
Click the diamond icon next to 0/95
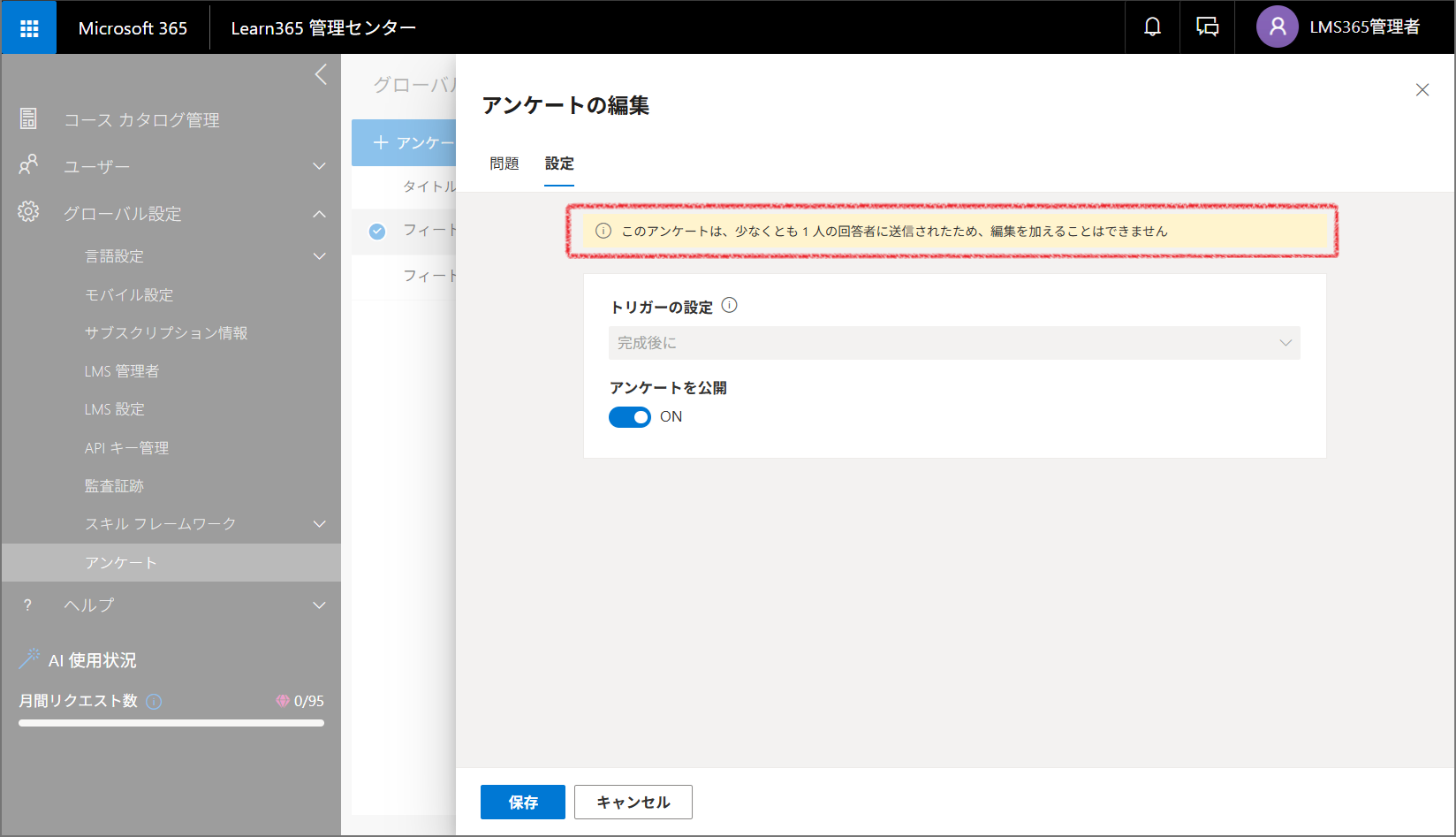coord(283,701)
